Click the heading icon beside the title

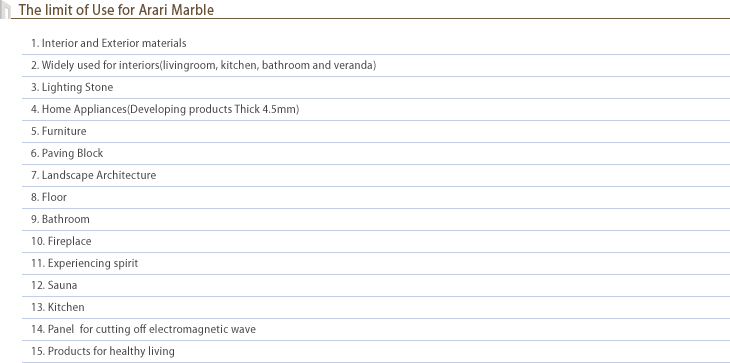(x=5, y=10)
